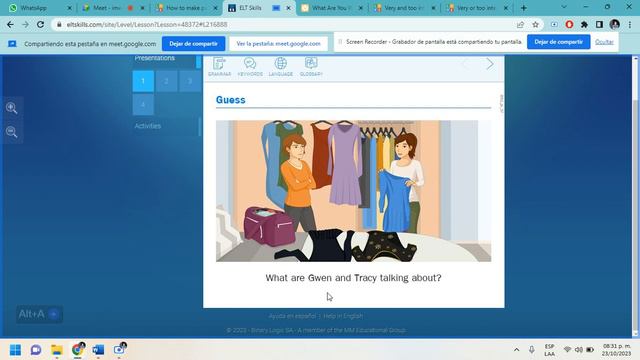Open the Glossary icon

tap(311, 67)
